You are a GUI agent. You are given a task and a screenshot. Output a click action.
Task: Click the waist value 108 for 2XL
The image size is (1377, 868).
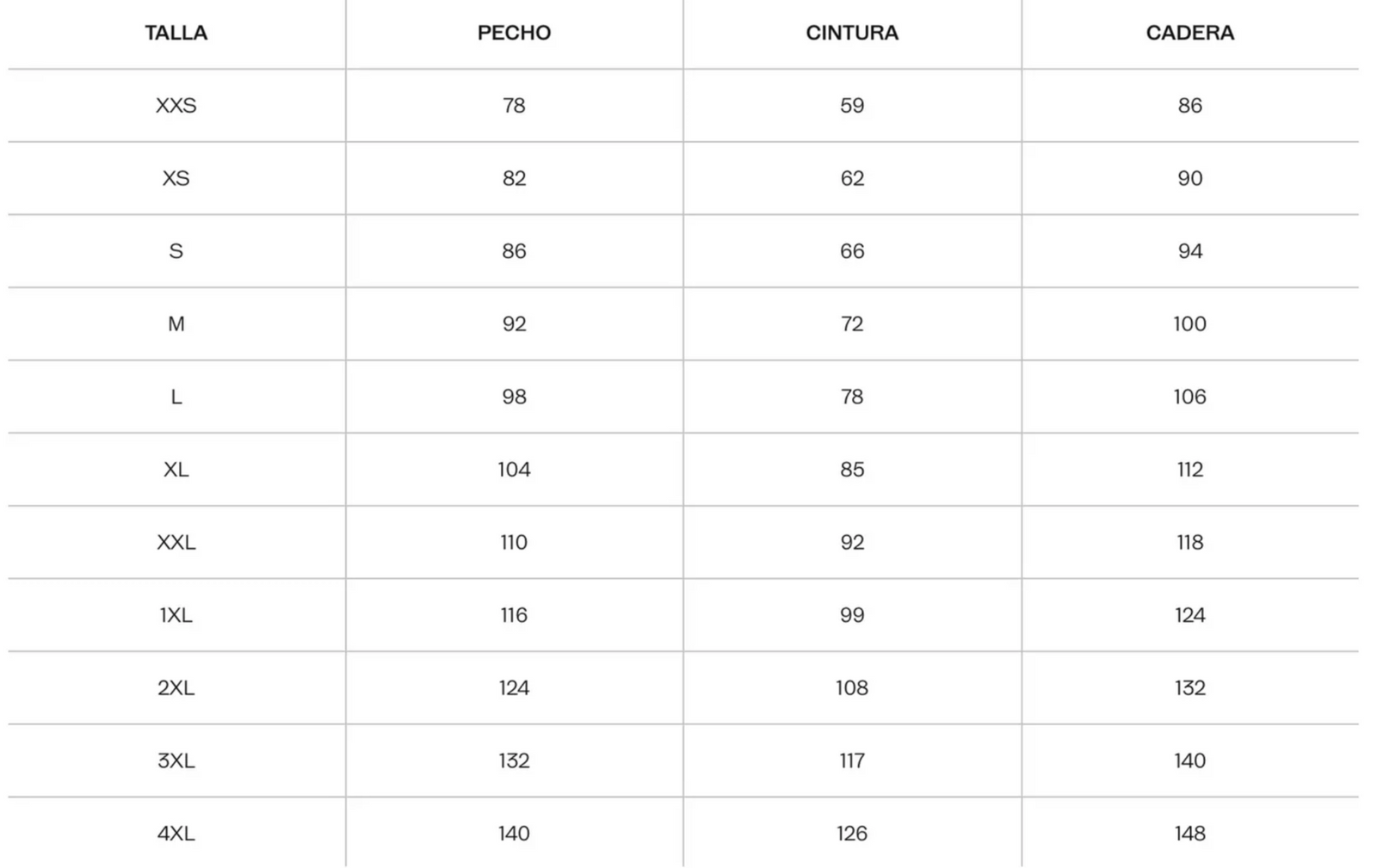pos(852,688)
